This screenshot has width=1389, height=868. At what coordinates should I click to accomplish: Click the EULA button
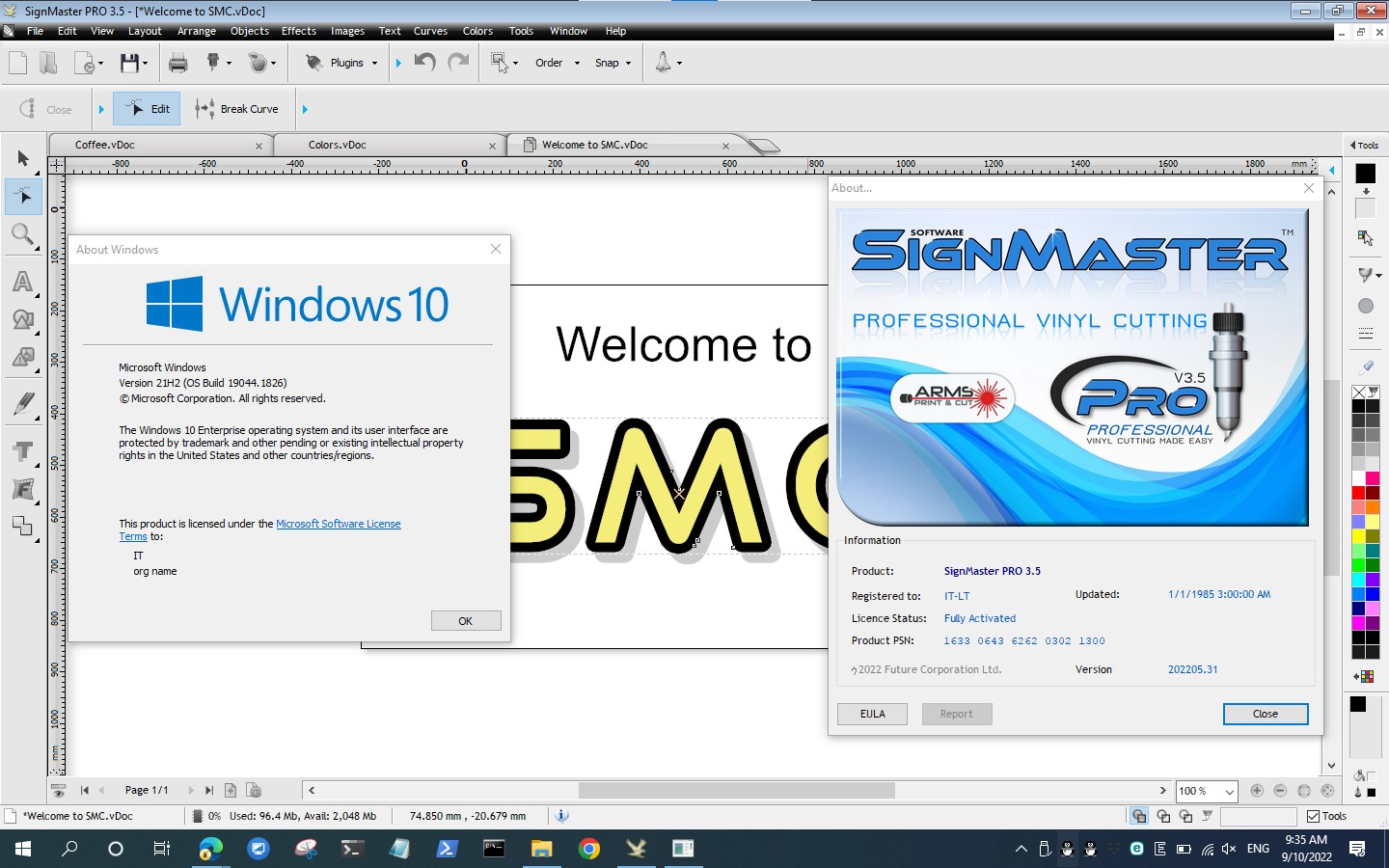(x=872, y=714)
